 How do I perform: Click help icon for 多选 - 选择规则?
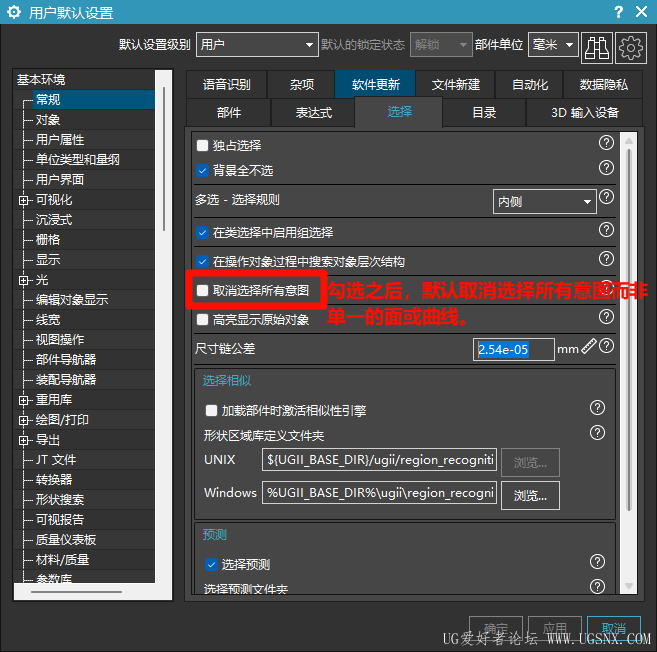(x=606, y=197)
